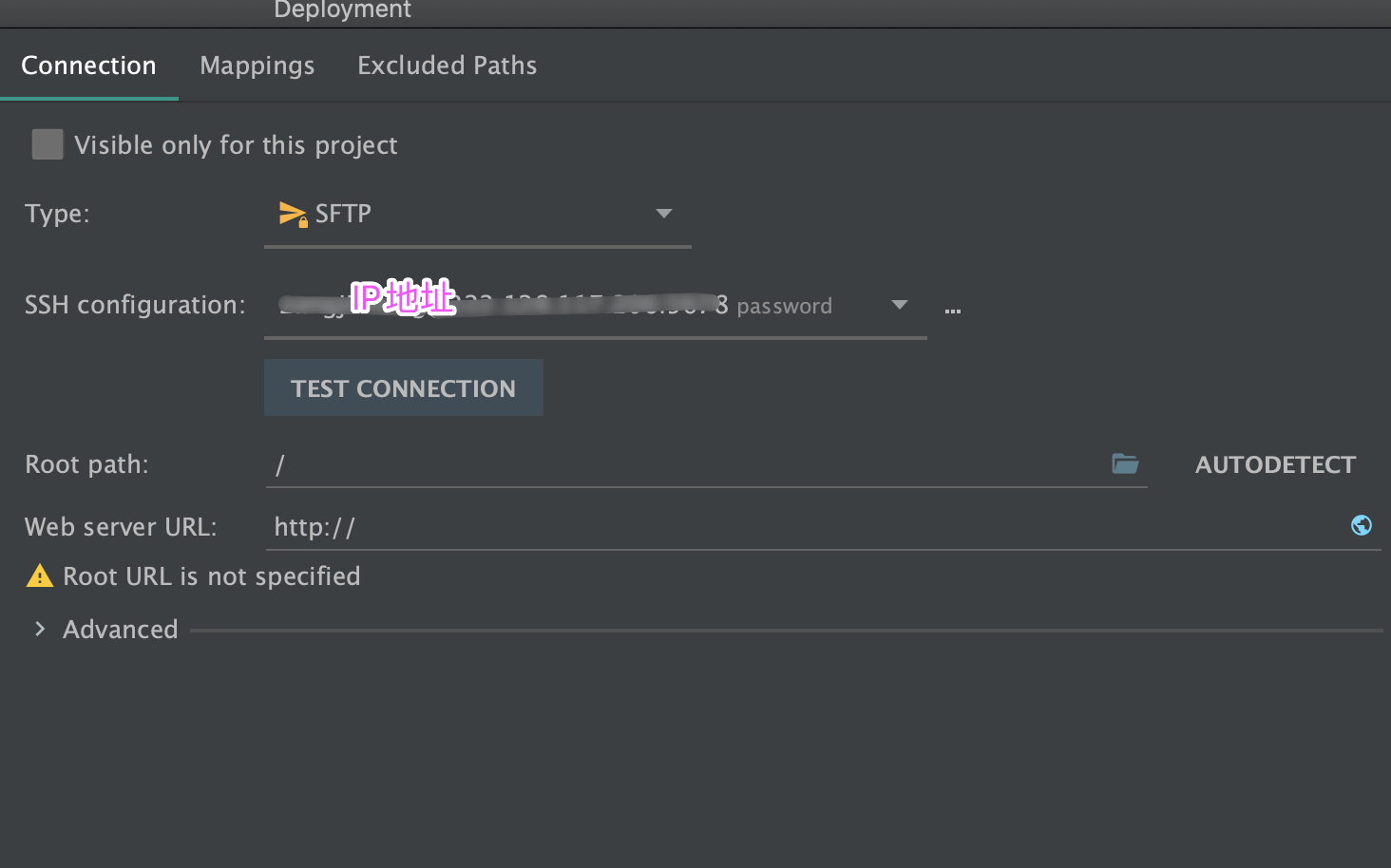Click the Root URL is not specified message
This screenshot has width=1391, height=868.
pyautogui.click(x=212, y=576)
